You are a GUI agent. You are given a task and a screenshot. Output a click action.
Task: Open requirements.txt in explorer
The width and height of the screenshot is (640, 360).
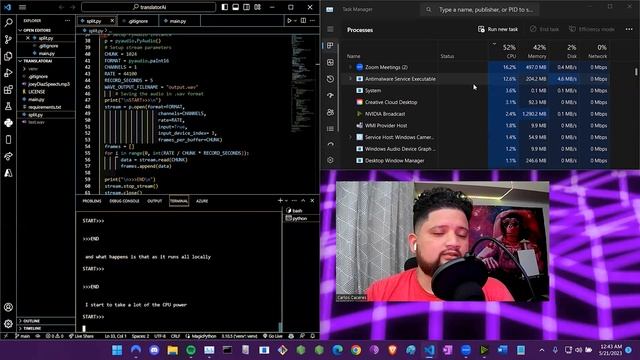pyautogui.click(x=46, y=107)
